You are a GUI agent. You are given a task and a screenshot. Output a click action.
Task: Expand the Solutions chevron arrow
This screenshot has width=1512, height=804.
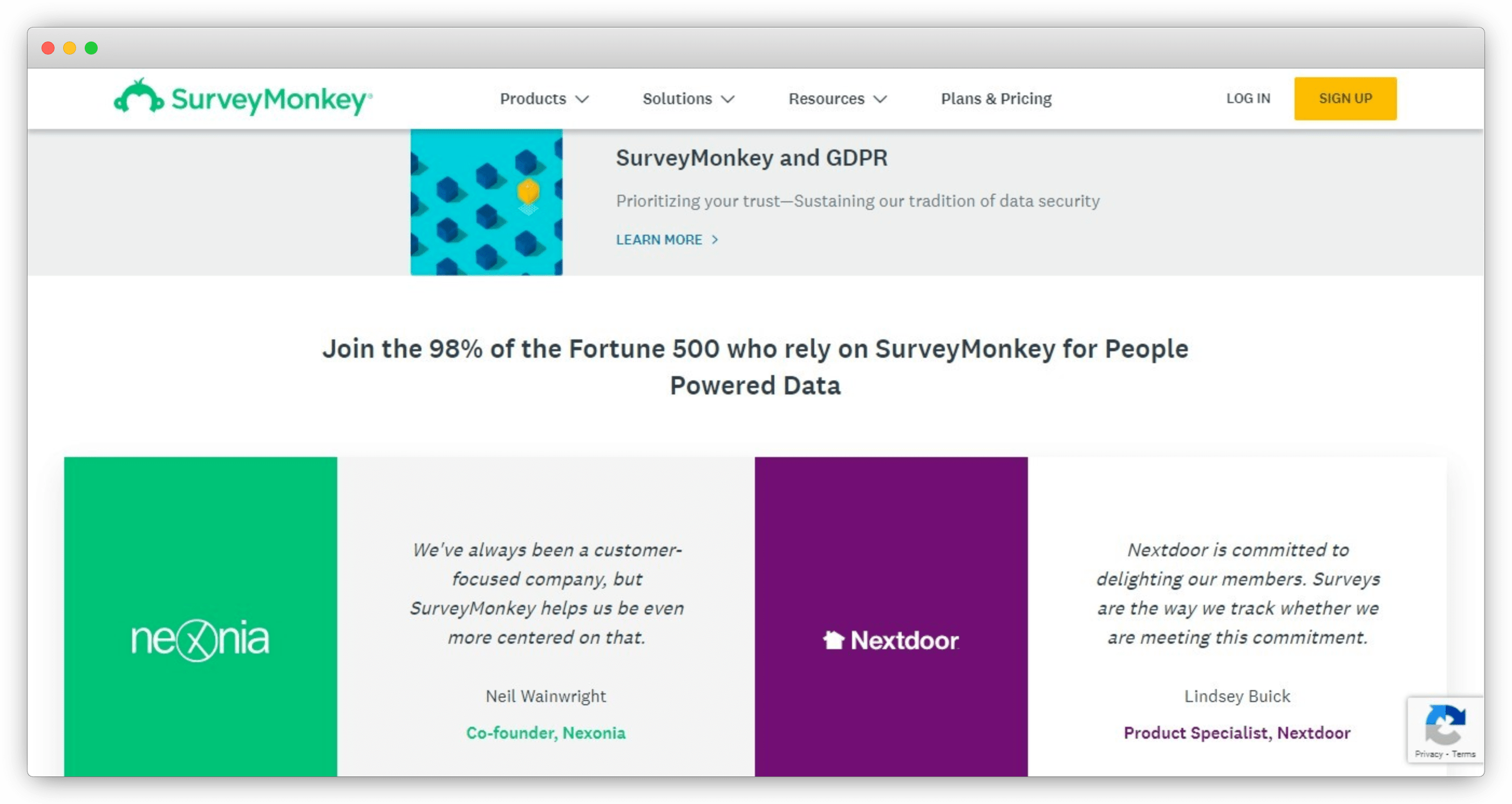(x=728, y=99)
